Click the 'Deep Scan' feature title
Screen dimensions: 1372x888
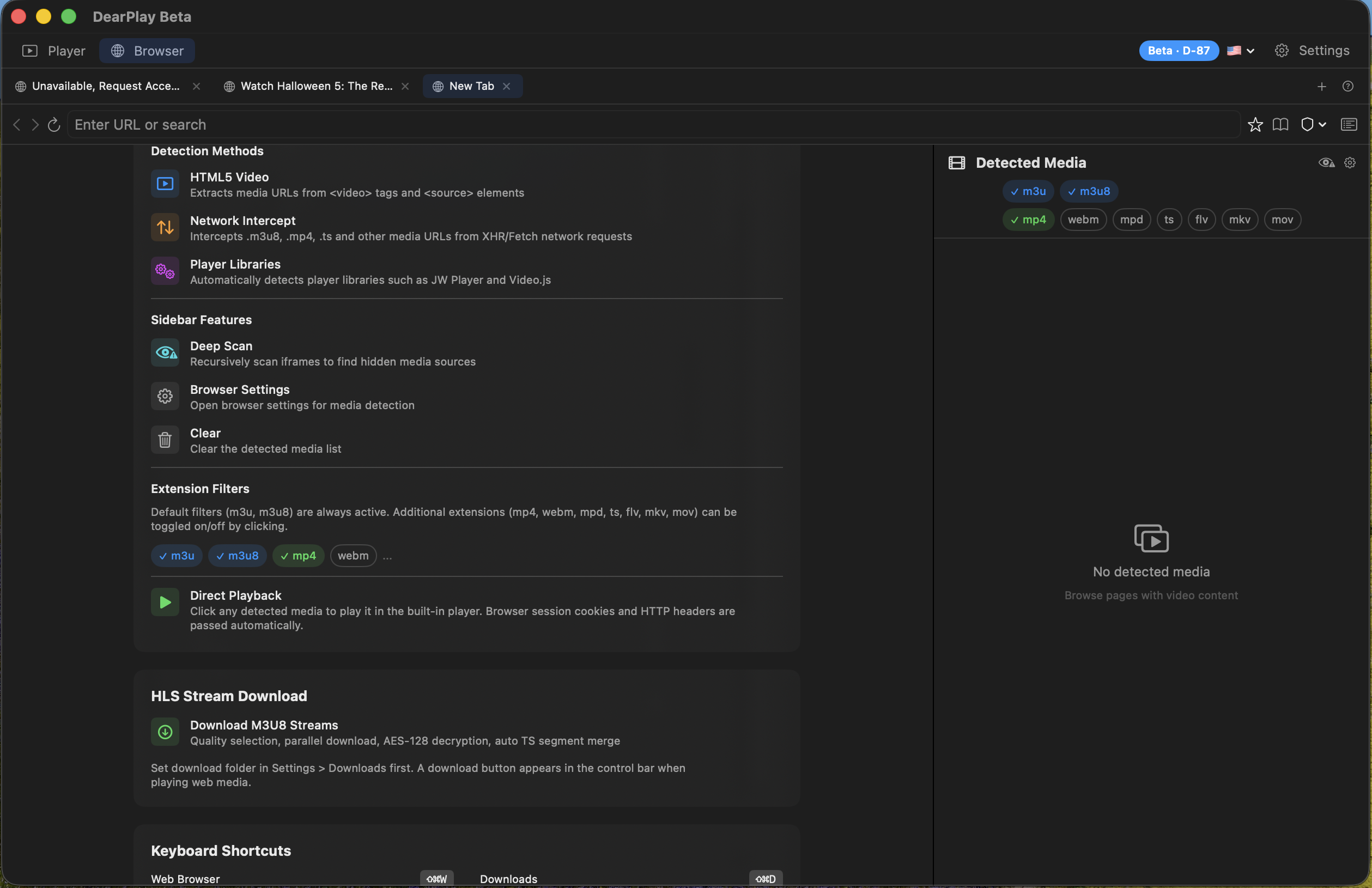221,346
